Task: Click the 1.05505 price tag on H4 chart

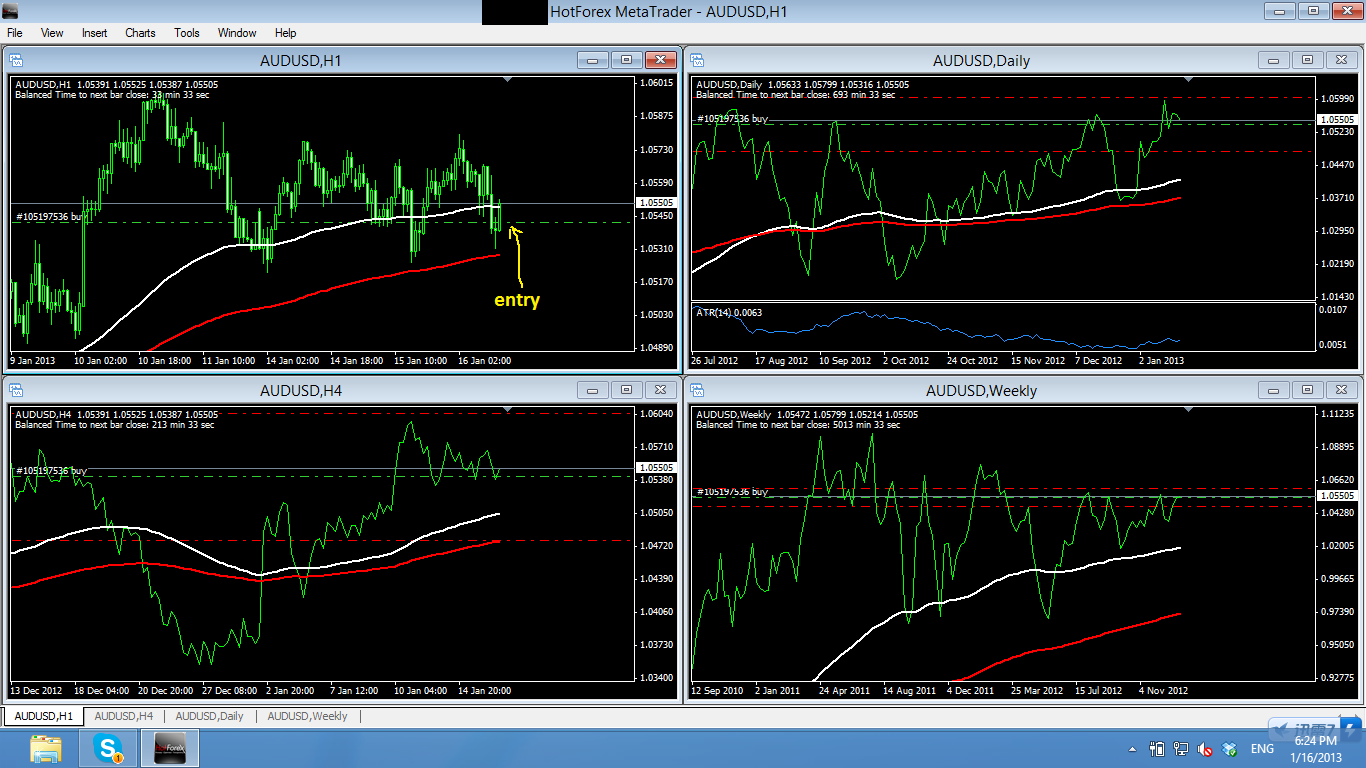Action: coord(656,467)
